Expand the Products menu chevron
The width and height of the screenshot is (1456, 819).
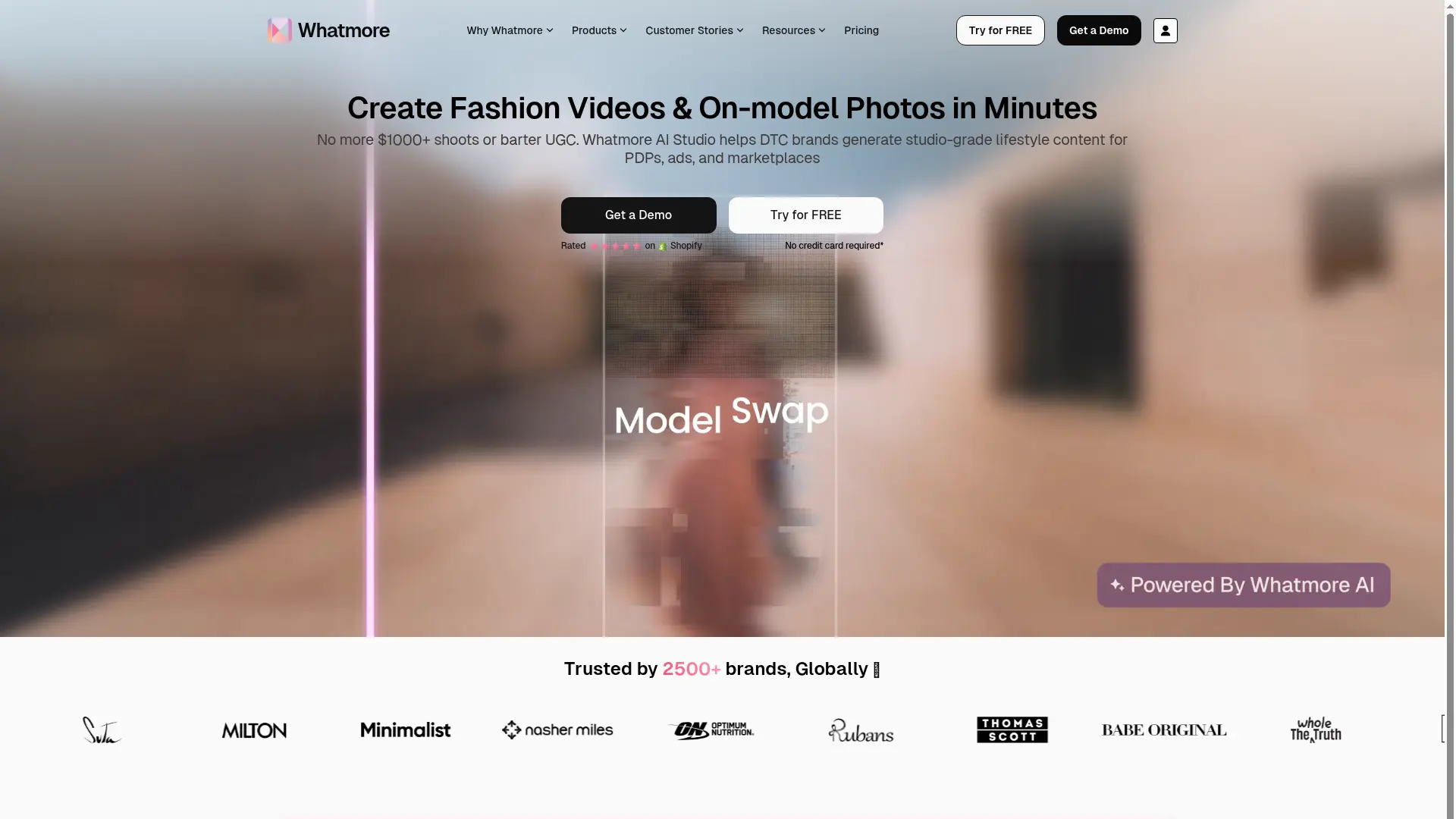623,30
